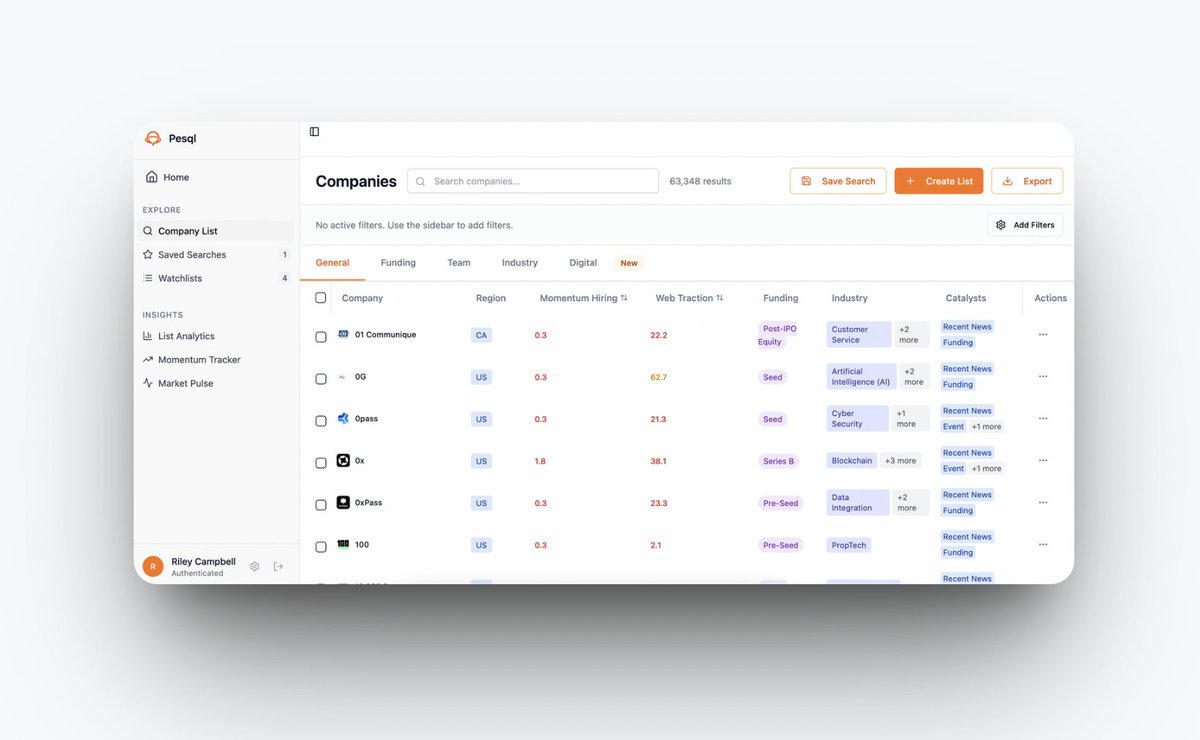Focus the Search companies input field
1200x740 pixels.
pyautogui.click(x=533, y=181)
